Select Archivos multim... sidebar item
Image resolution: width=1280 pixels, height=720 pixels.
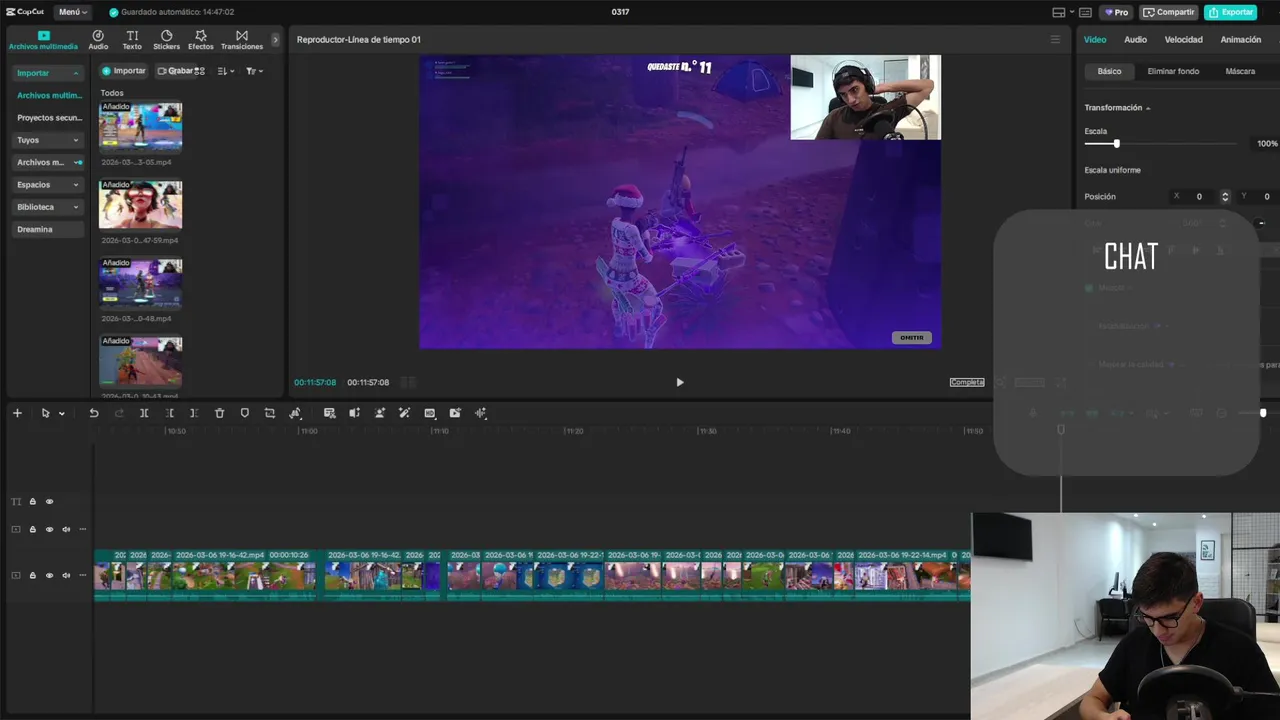coord(49,95)
